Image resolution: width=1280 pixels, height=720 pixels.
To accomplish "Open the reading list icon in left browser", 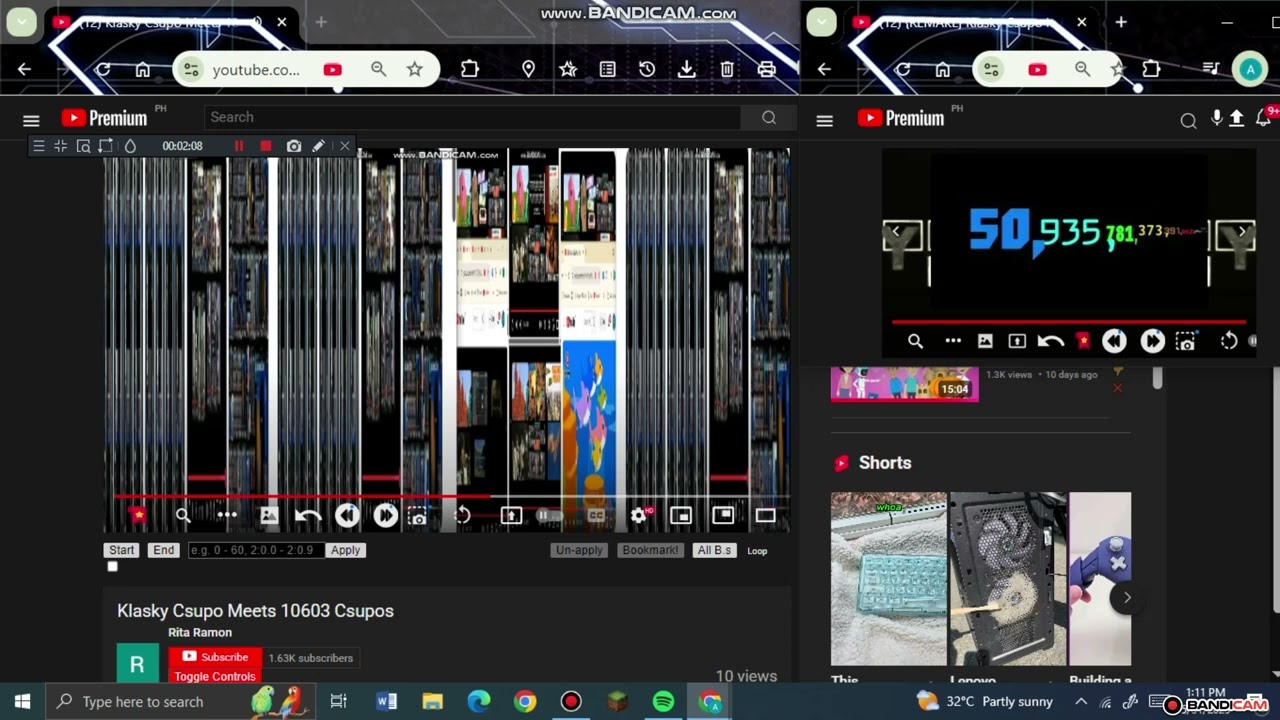I will coord(607,69).
